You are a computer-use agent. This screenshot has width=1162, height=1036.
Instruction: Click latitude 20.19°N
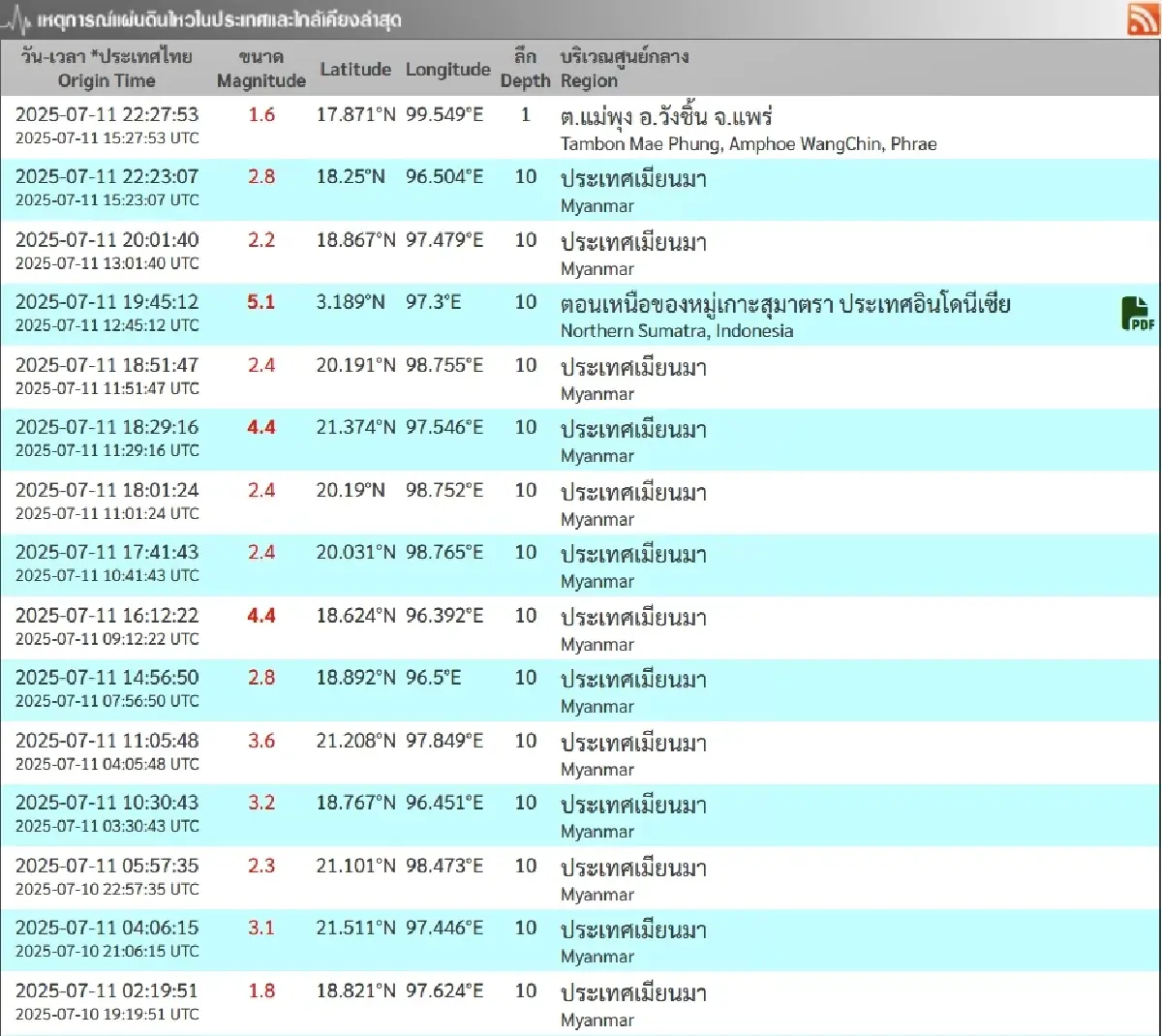tap(351, 490)
